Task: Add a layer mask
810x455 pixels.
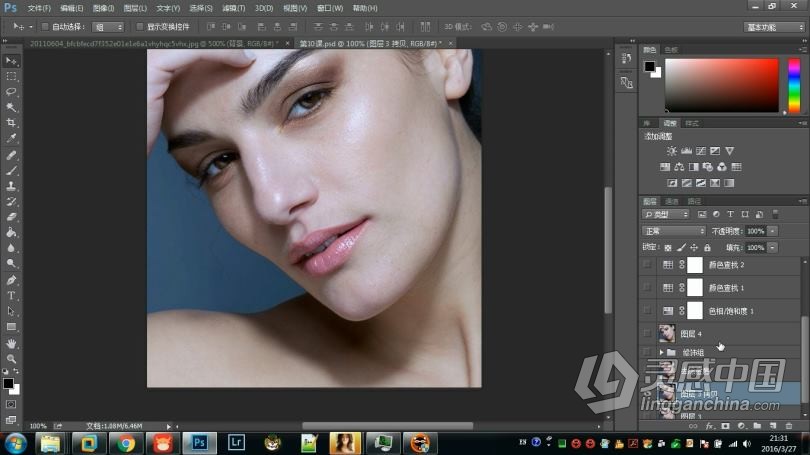Action: click(725, 426)
